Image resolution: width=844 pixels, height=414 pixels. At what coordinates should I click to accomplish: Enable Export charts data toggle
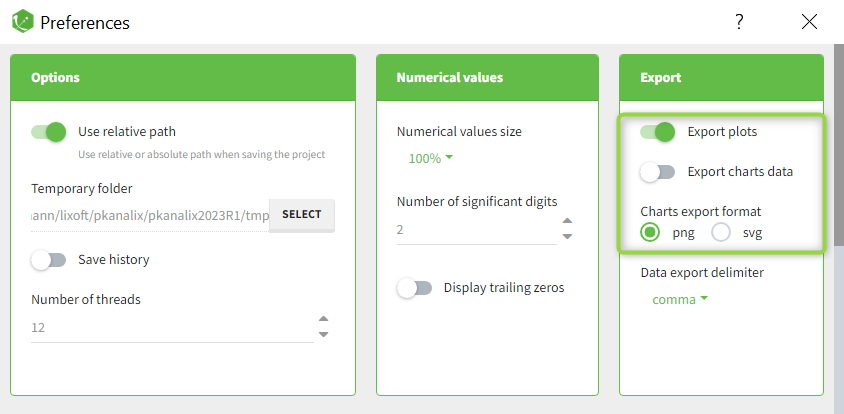tap(658, 172)
